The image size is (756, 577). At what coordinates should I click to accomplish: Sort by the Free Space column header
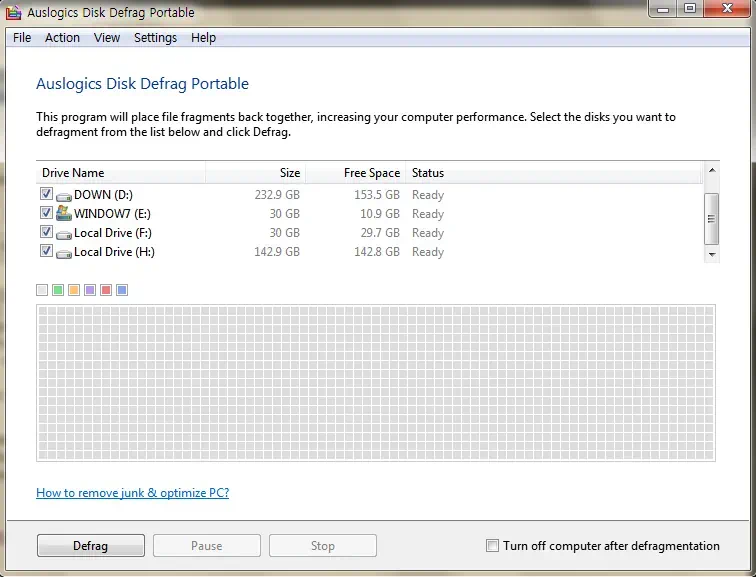(355, 173)
